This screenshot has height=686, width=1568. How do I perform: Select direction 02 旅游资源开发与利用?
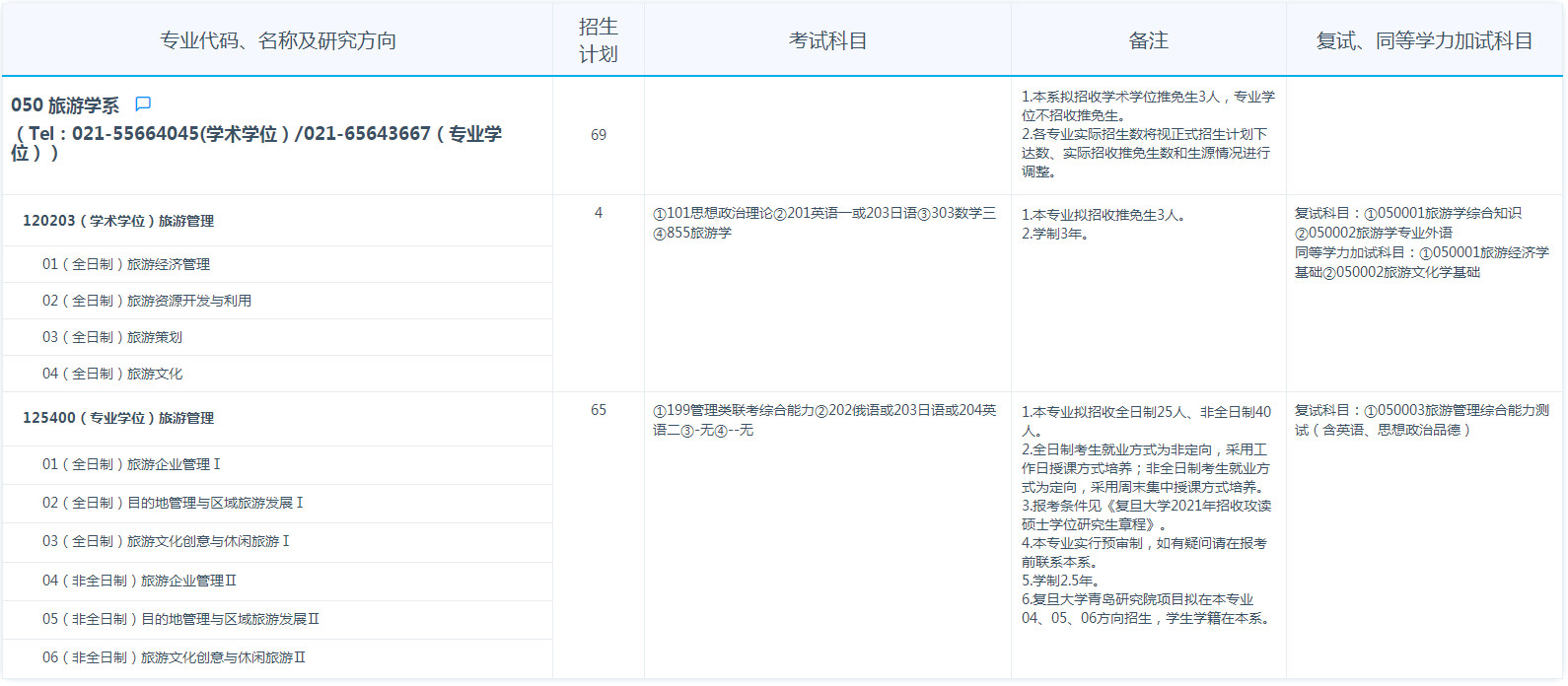tap(147, 301)
